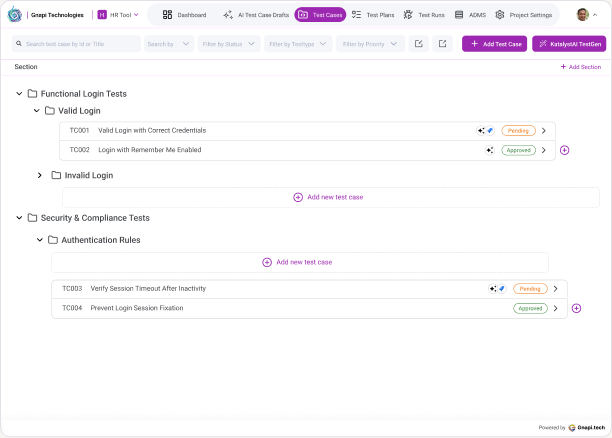Image resolution: width=612 pixels, height=438 pixels.
Task: Expand the profile menu caret
Action: pyautogui.click(x=595, y=15)
